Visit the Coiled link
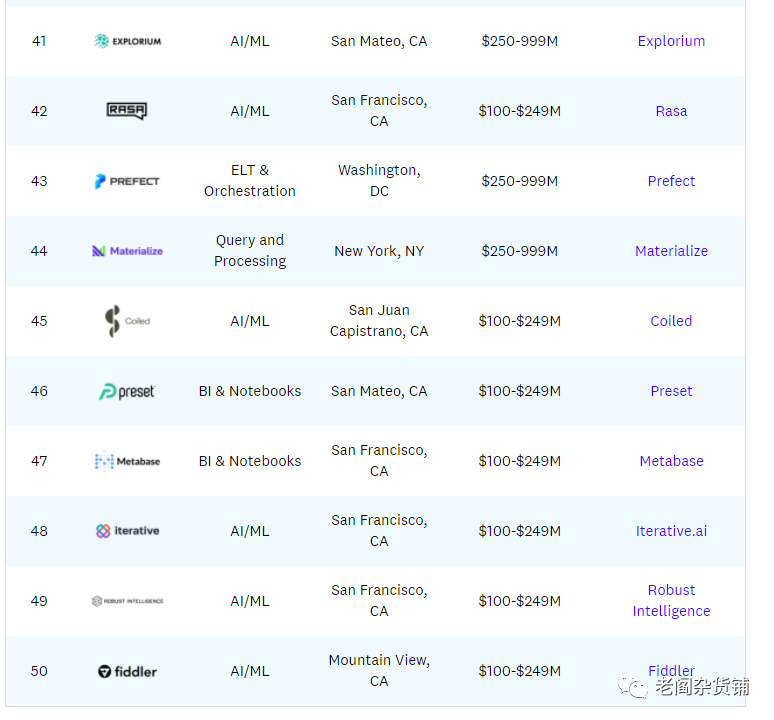Image resolution: width=774 pixels, height=720 pixels. (671, 321)
